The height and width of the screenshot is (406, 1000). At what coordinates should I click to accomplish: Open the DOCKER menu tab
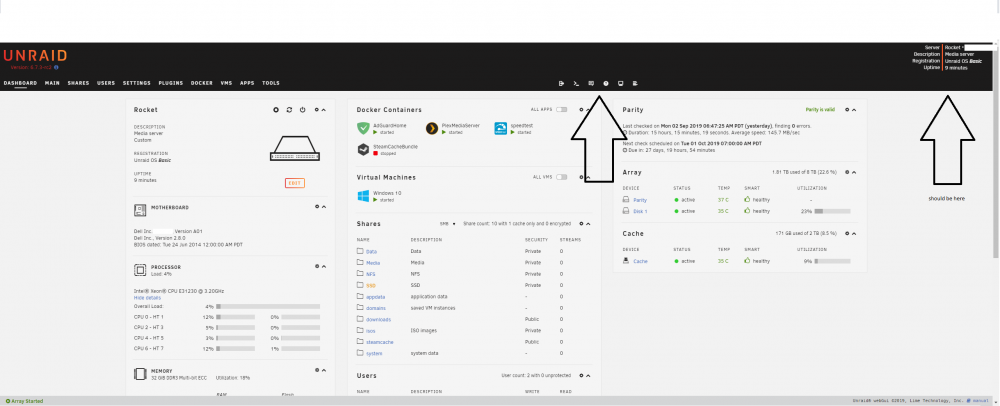[202, 83]
